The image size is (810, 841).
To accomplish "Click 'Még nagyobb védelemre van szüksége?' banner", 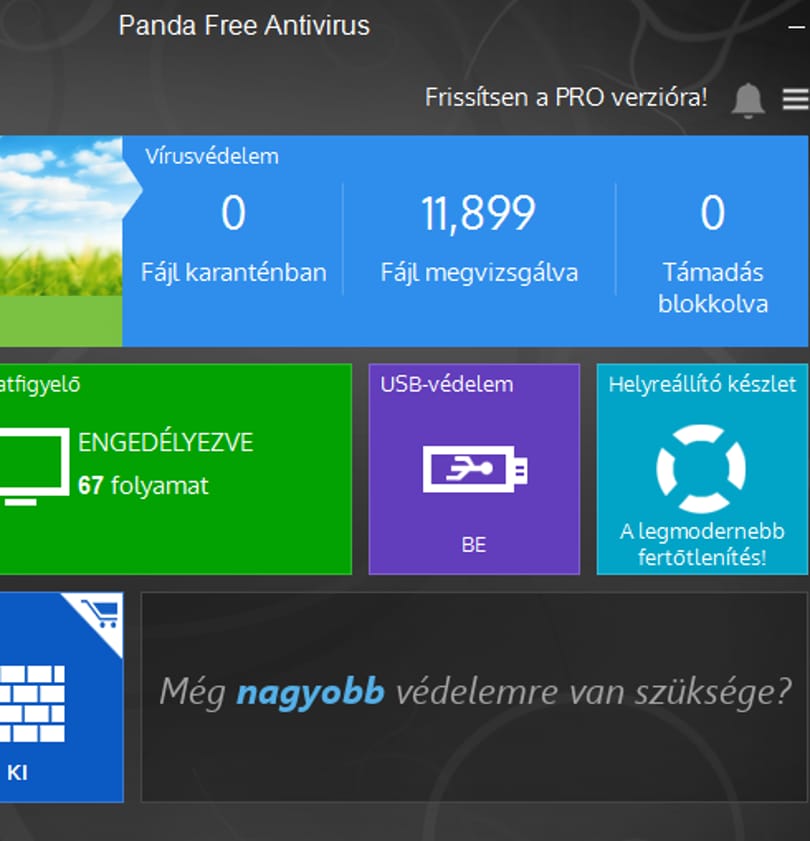I will [x=474, y=697].
